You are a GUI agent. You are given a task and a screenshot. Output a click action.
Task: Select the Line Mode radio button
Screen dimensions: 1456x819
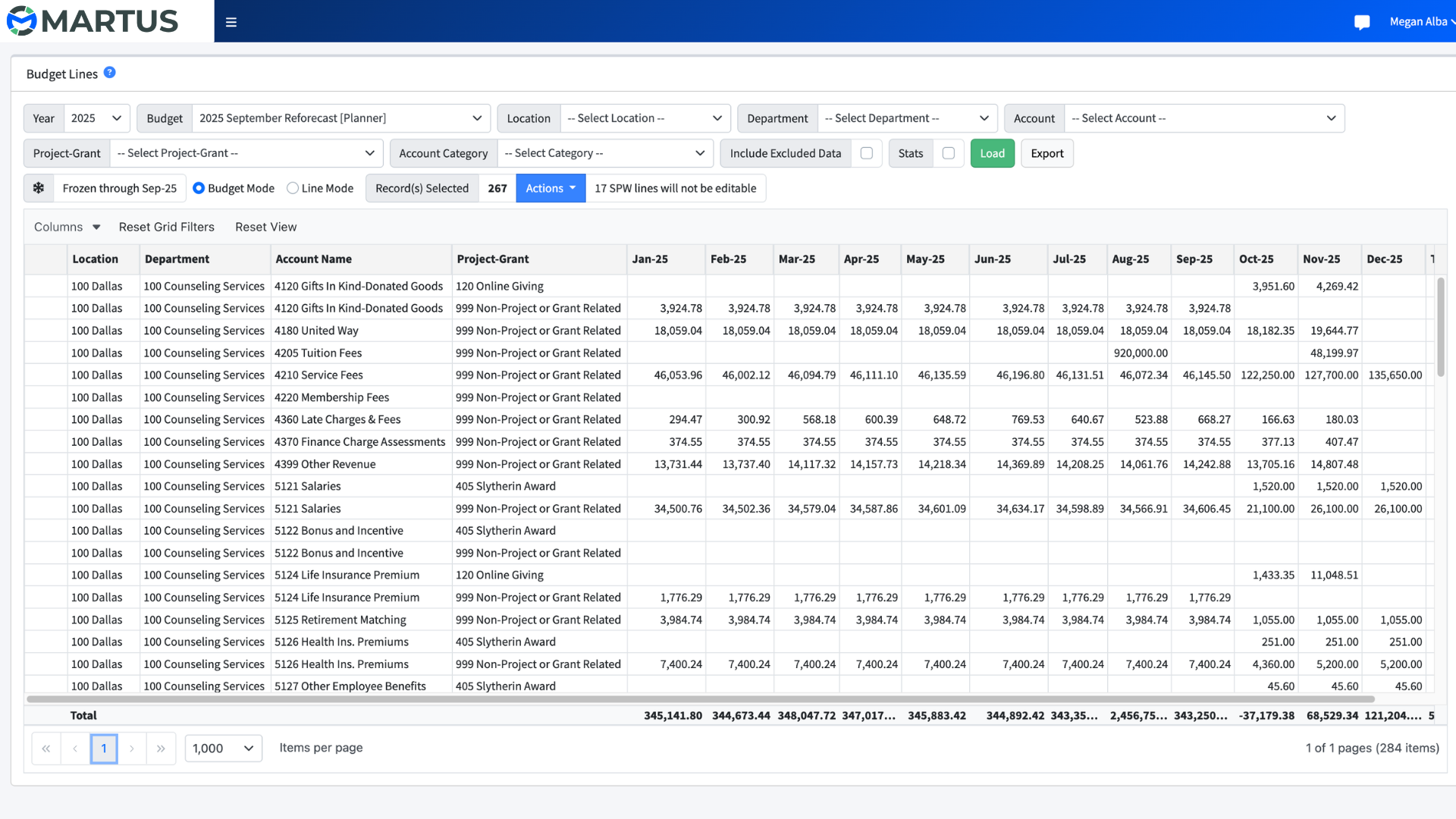[293, 188]
